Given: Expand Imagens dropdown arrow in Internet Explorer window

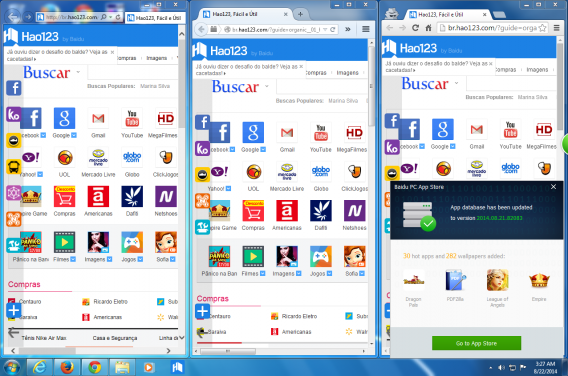Looking at the screenshot, I should pyautogui.click(x=109, y=259).
